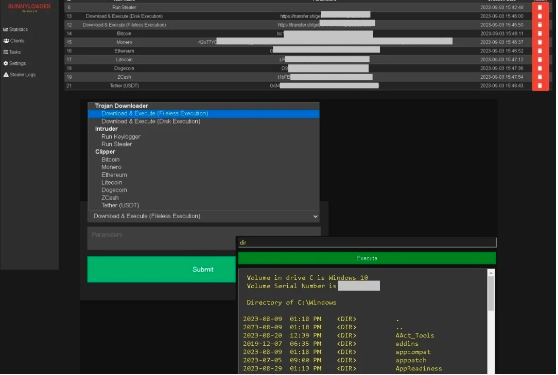The width and height of the screenshot is (558, 375).
Task: Pick Ethereum under Clipper
Action: pyautogui.click(x=204, y=175)
